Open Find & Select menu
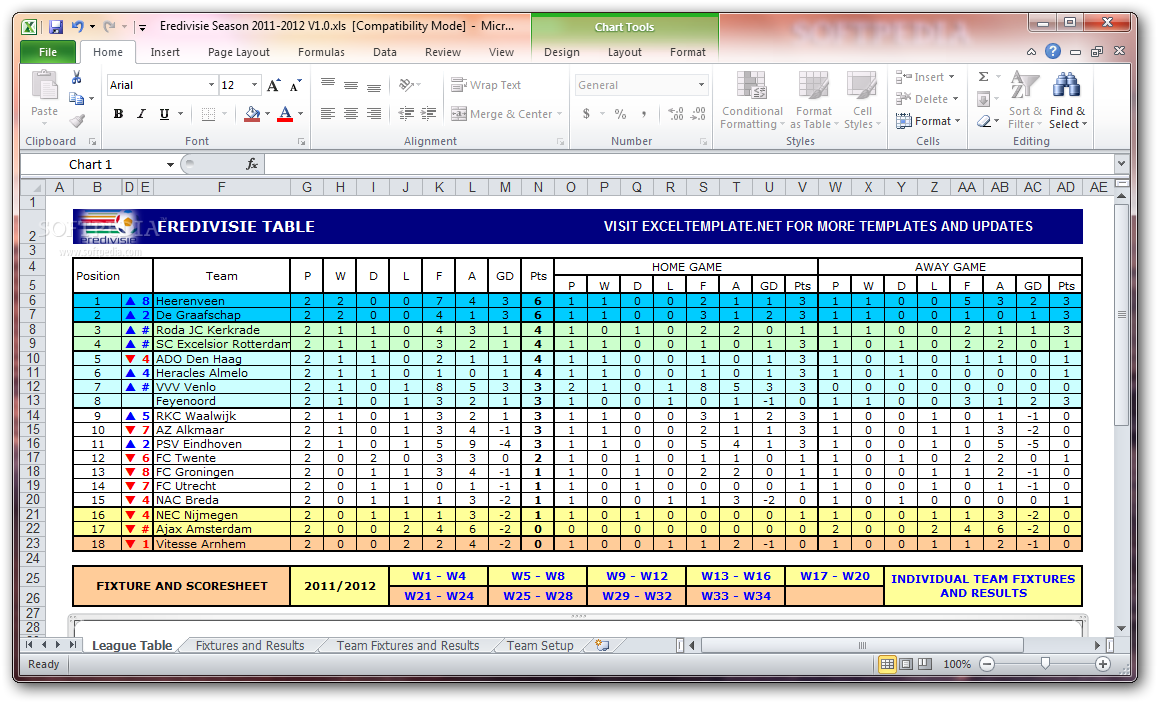 tap(1068, 100)
